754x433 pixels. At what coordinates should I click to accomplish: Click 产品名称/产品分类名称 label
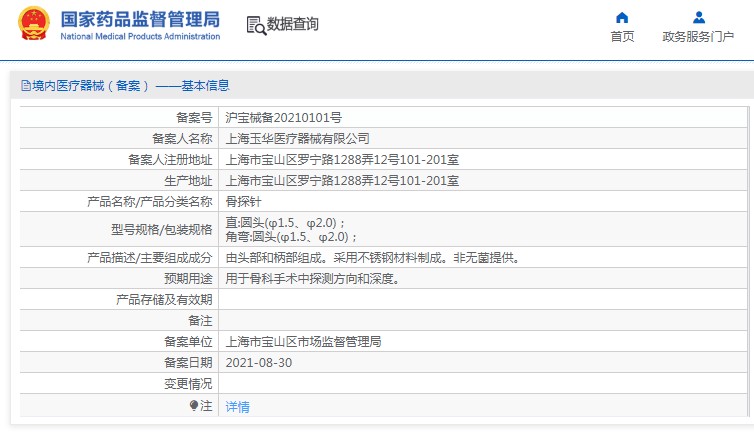[x=150, y=202]
